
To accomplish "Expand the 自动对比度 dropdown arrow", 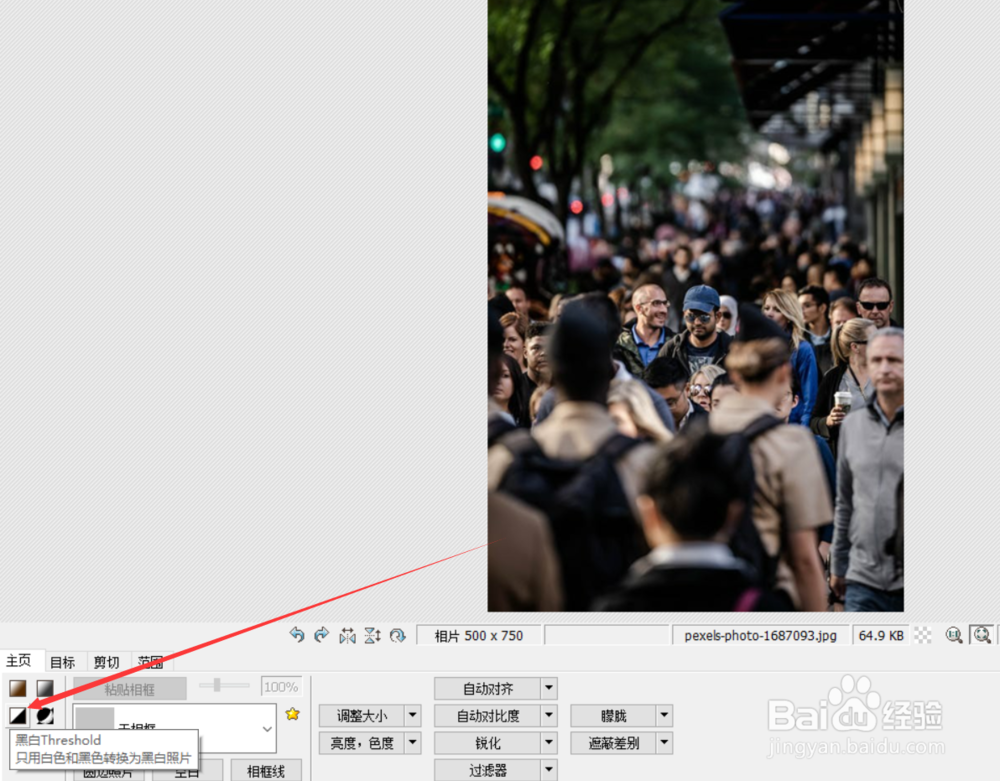I will click(549, 716).
